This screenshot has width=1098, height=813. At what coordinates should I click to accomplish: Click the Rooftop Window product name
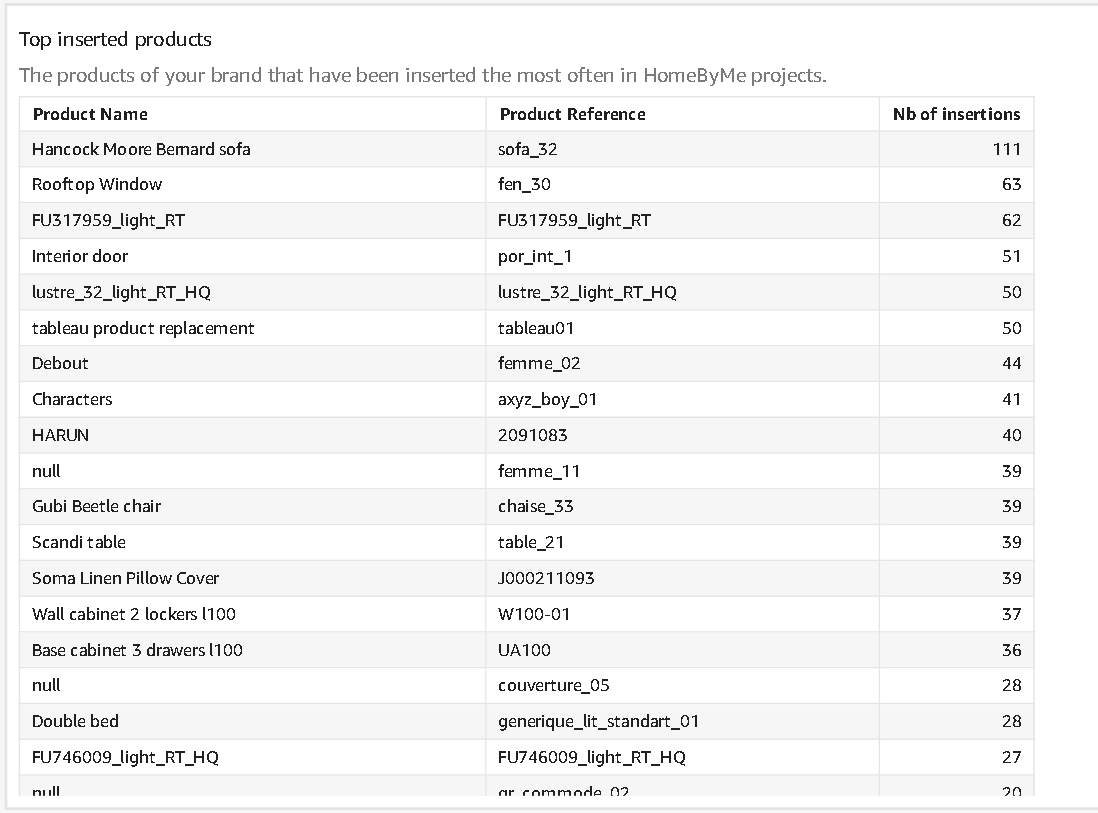coord(97,184)
